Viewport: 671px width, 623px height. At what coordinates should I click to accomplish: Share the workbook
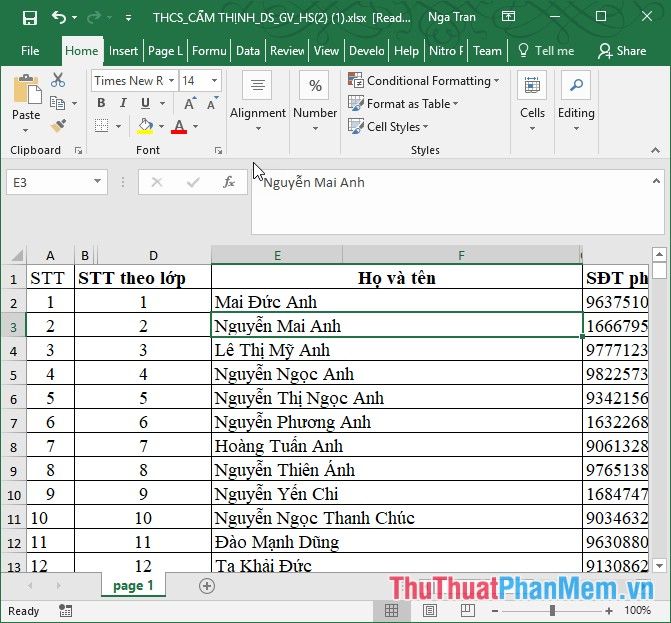coord(622,51)
